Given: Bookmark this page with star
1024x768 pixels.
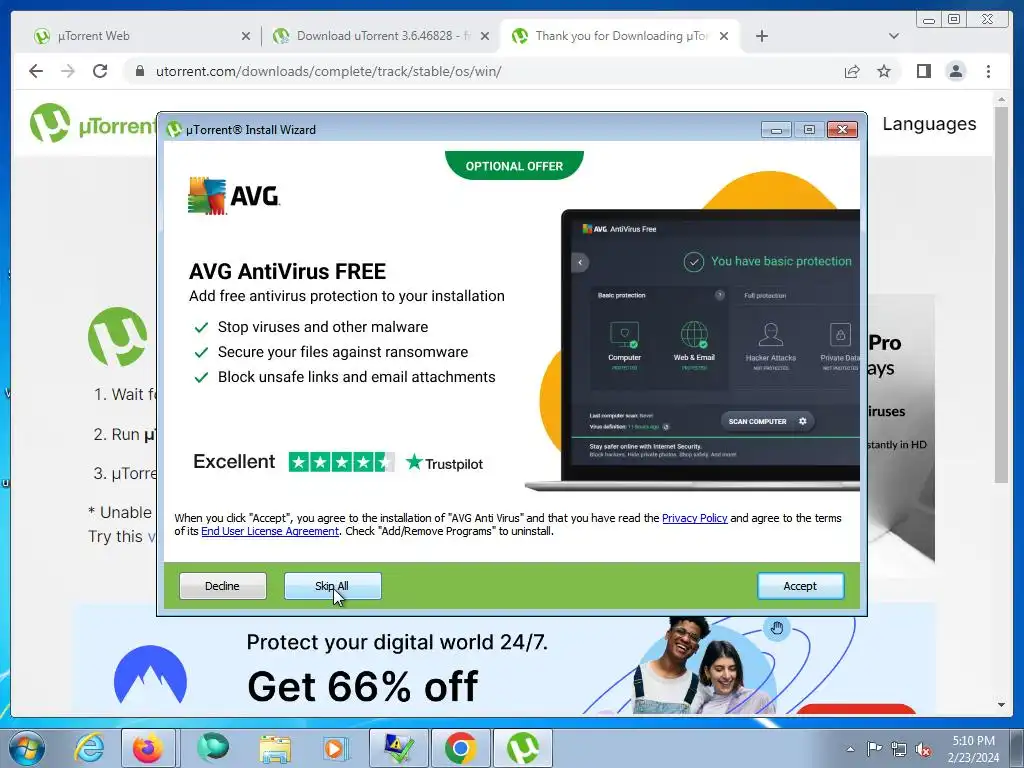Looking at the screenshot, I should 884,71.
